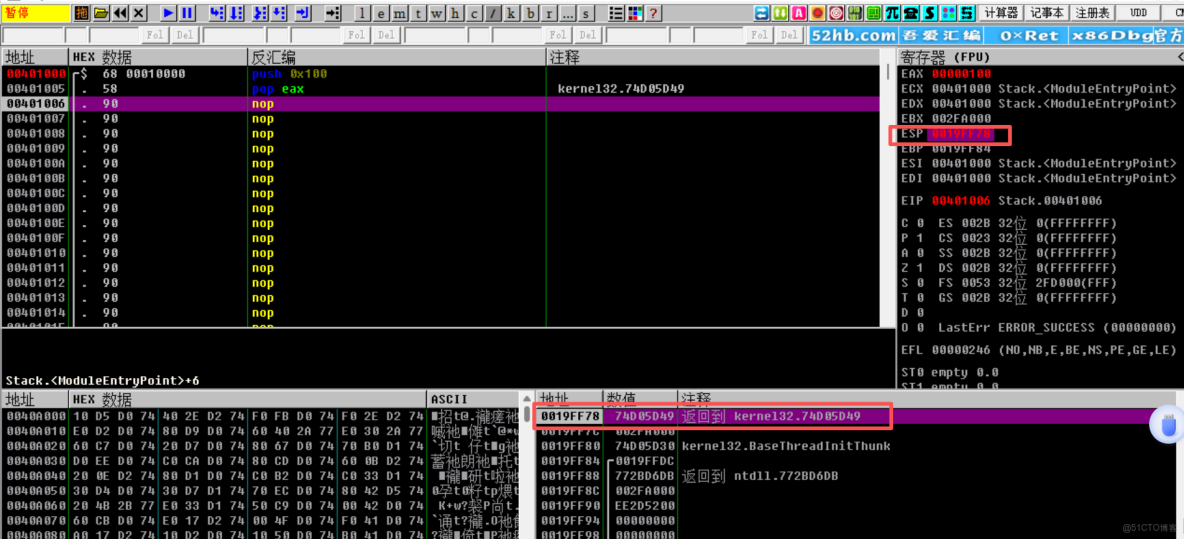Open Help with the red question mark icon

pos(653,14)
